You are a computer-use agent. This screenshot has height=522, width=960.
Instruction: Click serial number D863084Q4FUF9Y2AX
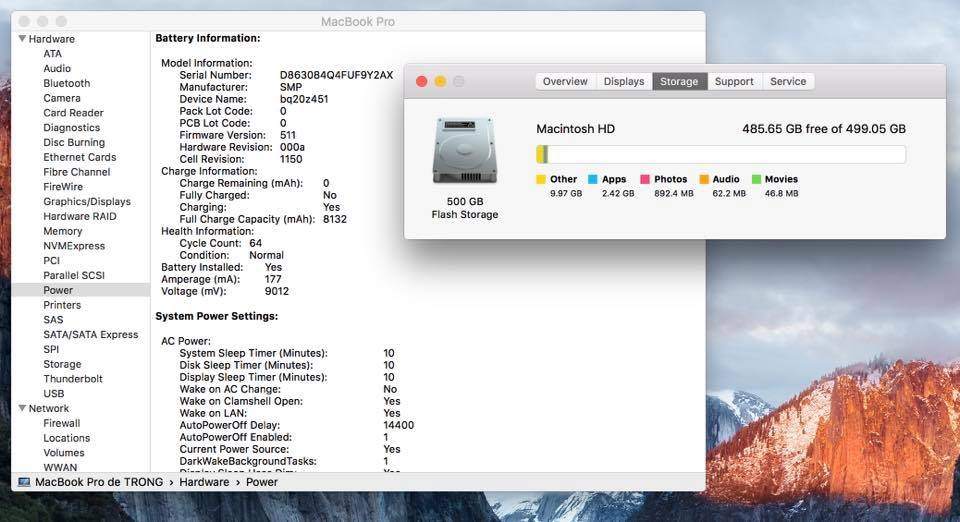336,75
